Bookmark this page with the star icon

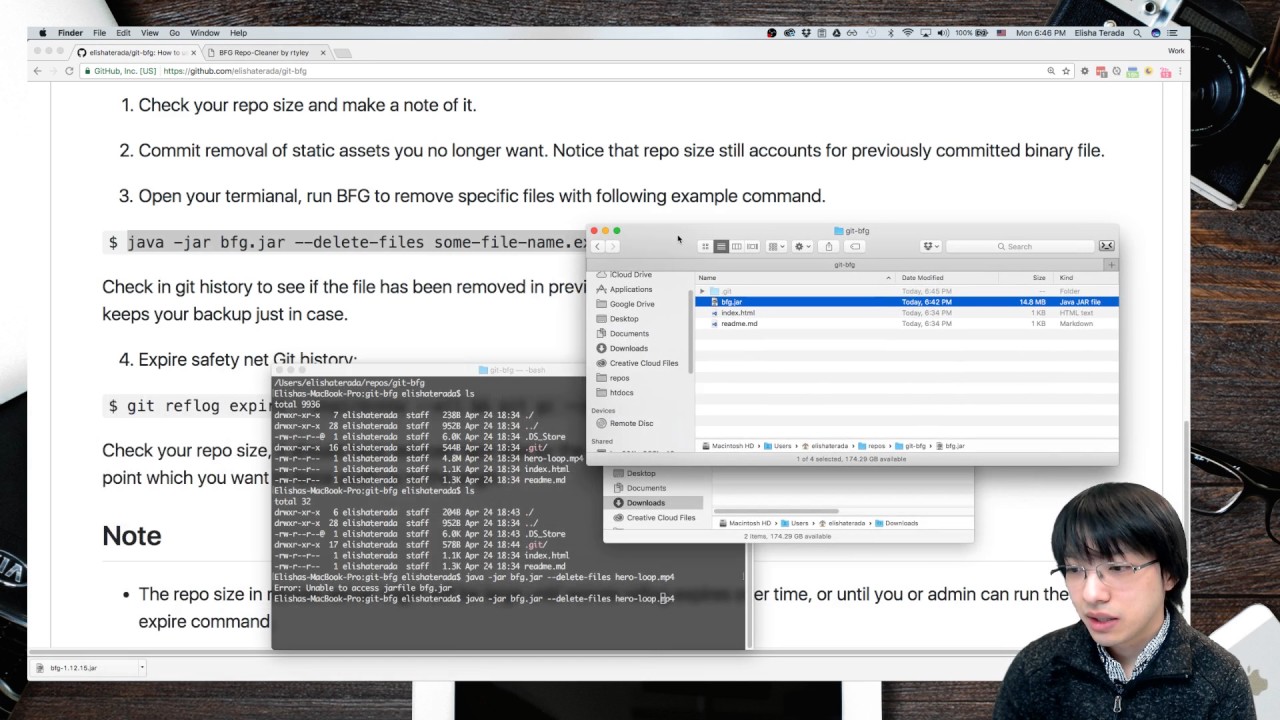tap(1066, 71)
